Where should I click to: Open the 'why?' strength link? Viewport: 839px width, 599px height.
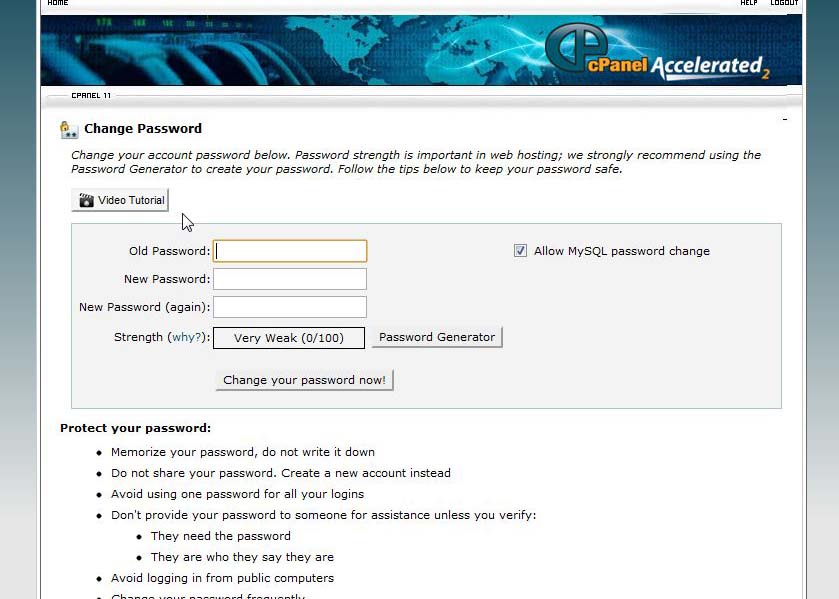(186, 337)
